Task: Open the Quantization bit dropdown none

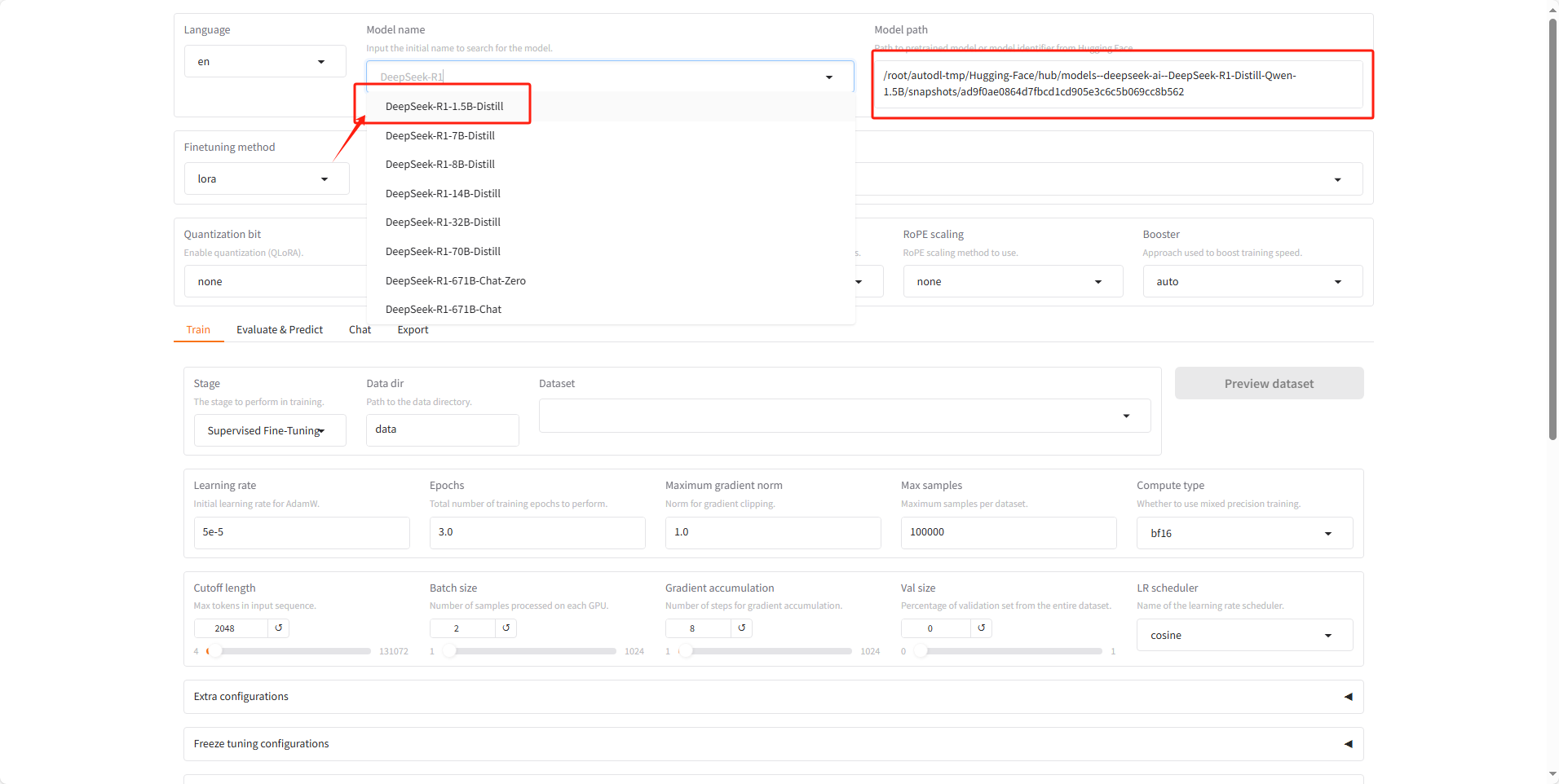Action: coord(276,282)
